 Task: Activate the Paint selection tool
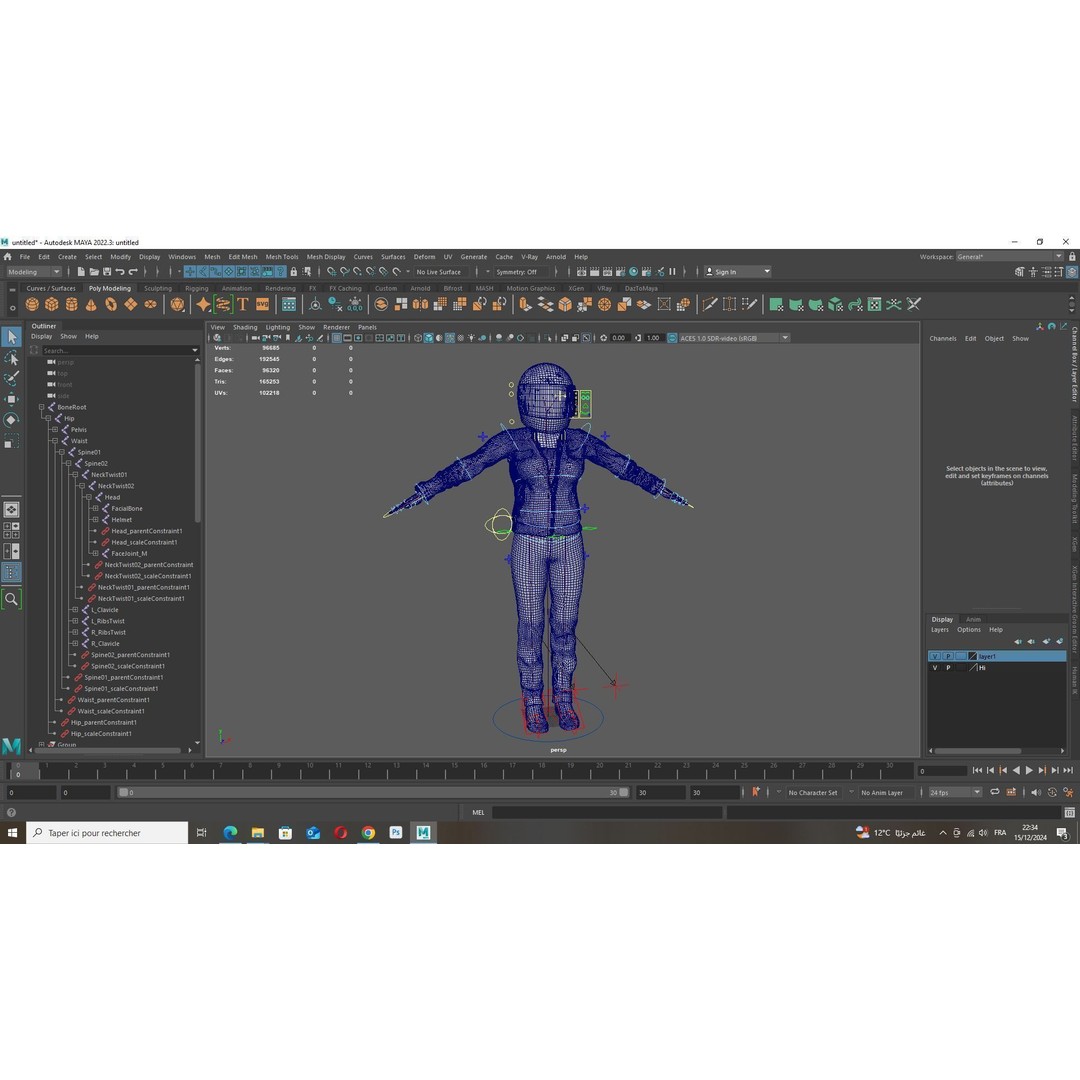point(12,379)
